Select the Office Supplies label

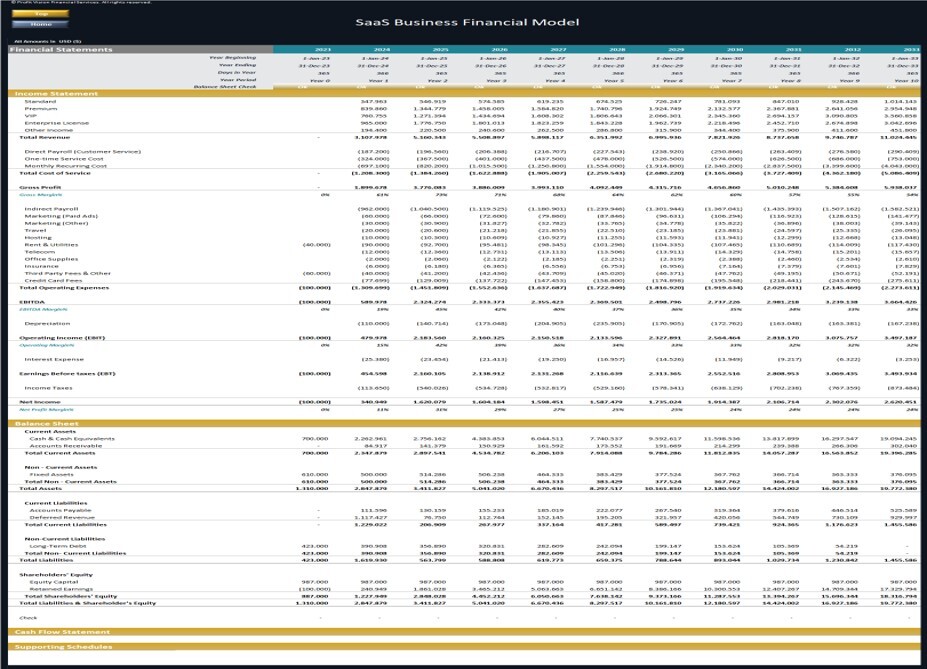51,259
